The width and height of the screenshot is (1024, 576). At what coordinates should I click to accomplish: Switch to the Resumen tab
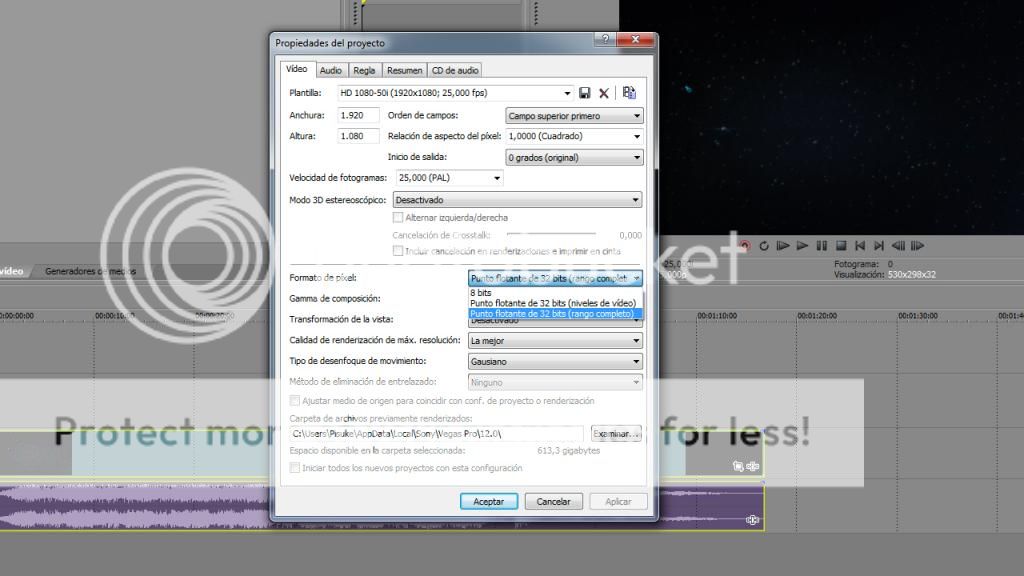(404, 71)
